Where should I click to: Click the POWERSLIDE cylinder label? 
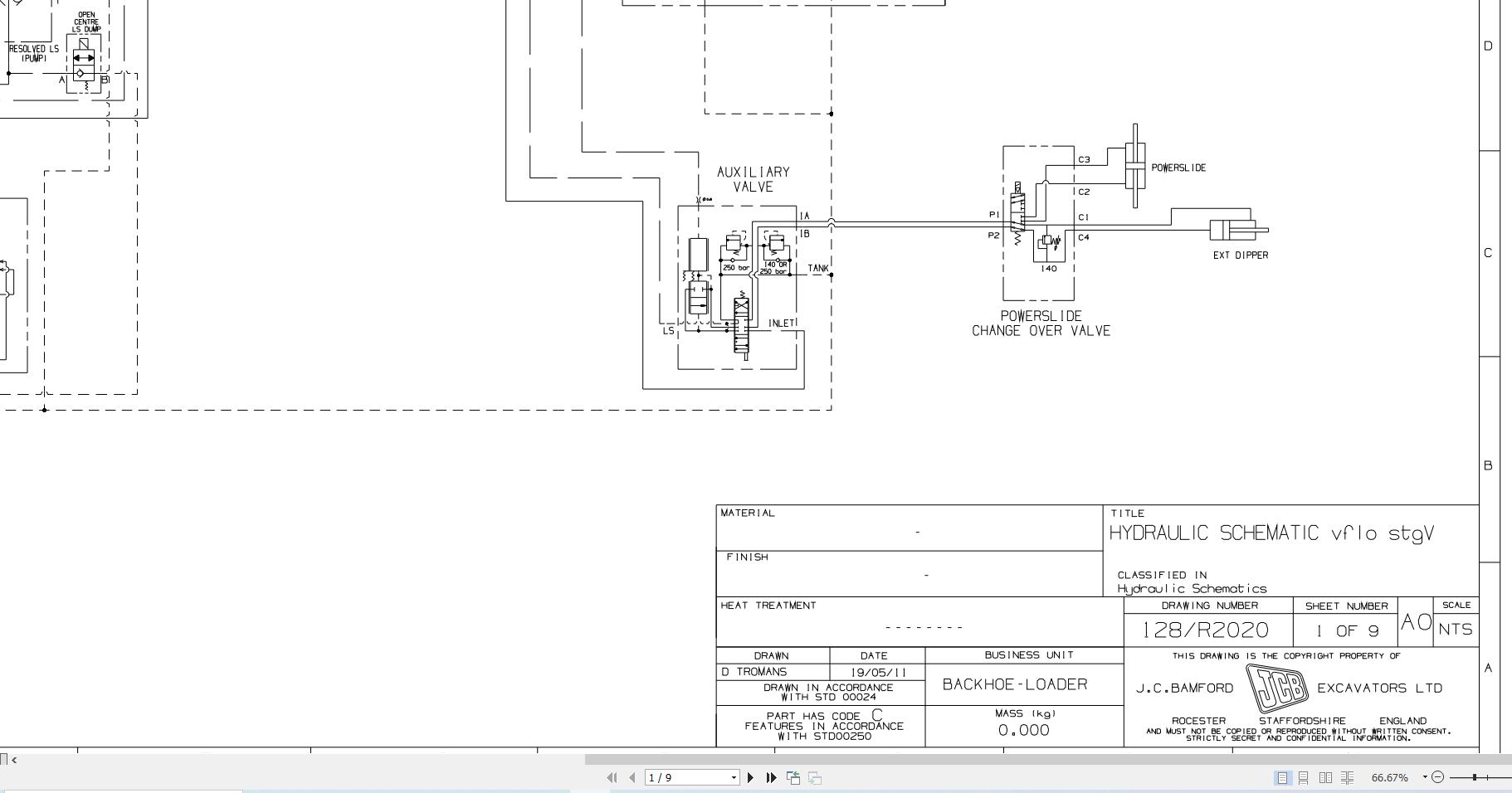tap(1178, 168)
